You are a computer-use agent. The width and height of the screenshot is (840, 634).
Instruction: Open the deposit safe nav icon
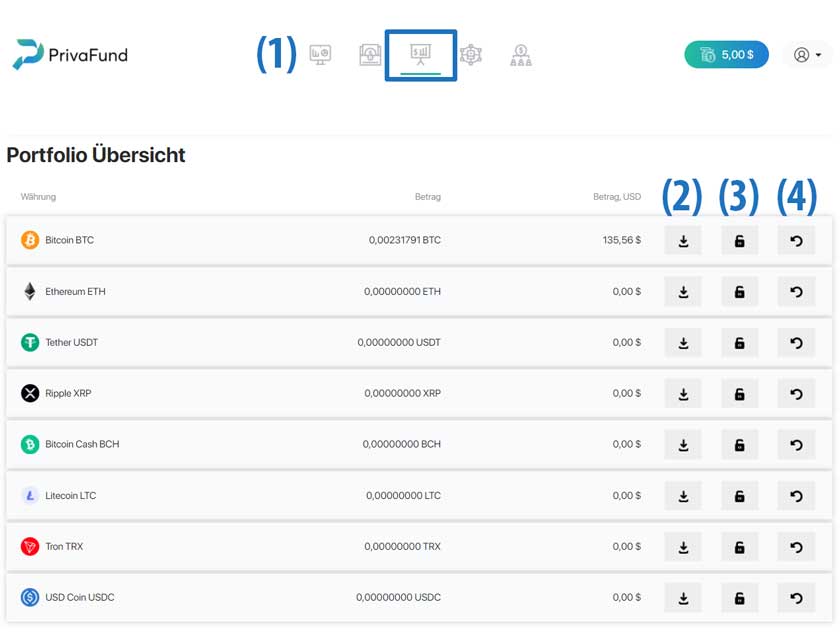(x=370, y=55)
